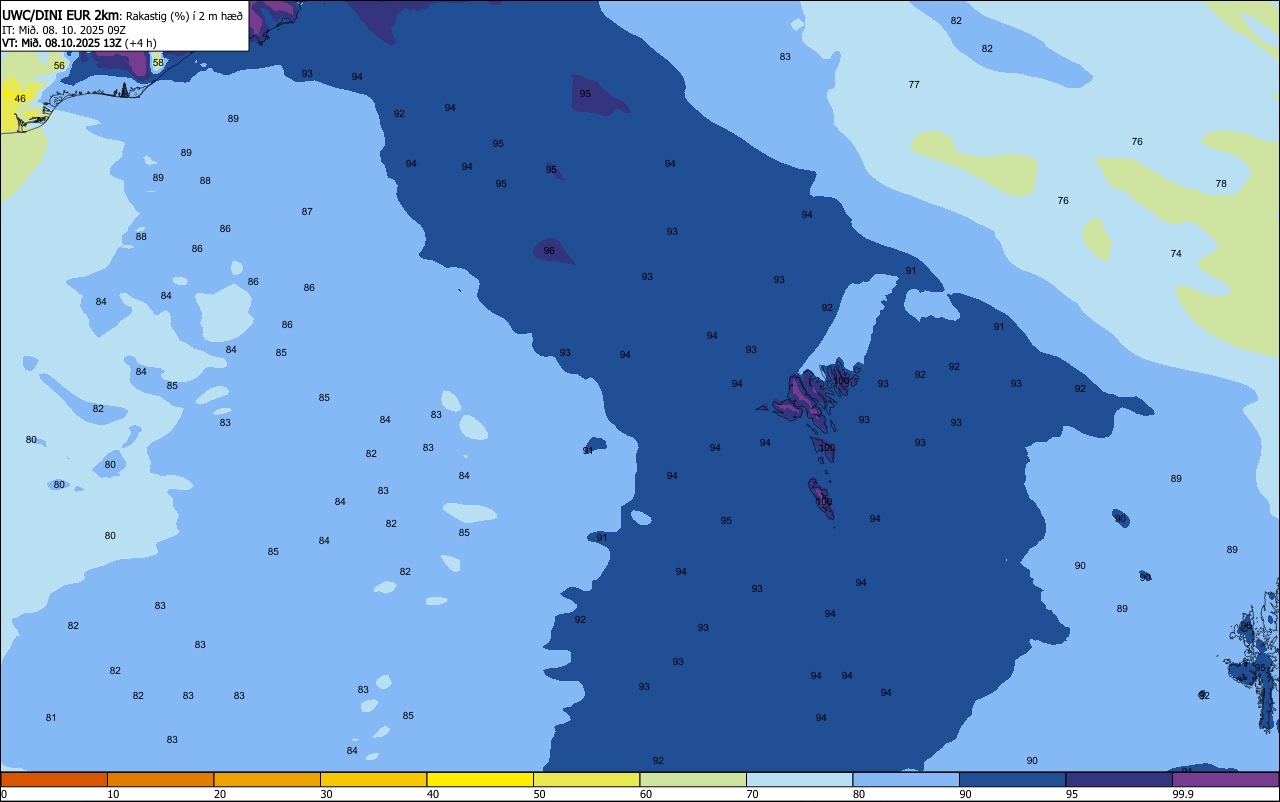Click the 81 humidity value on the map
Image resolution: width=1280 pixels, height=802 pixels.
click(51, 717)
